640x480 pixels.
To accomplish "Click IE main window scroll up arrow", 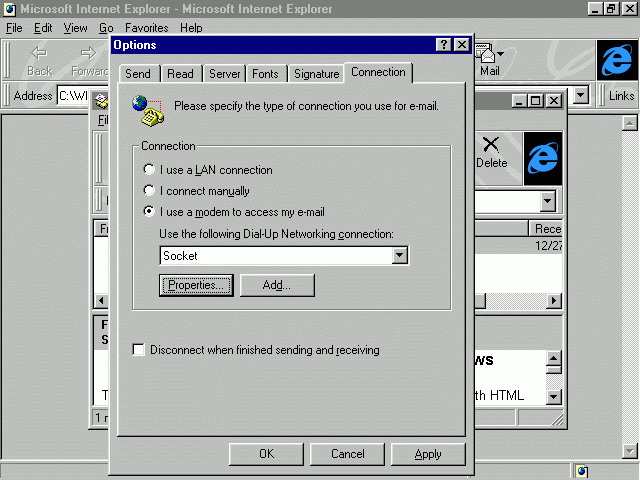I will click(630, 123).
